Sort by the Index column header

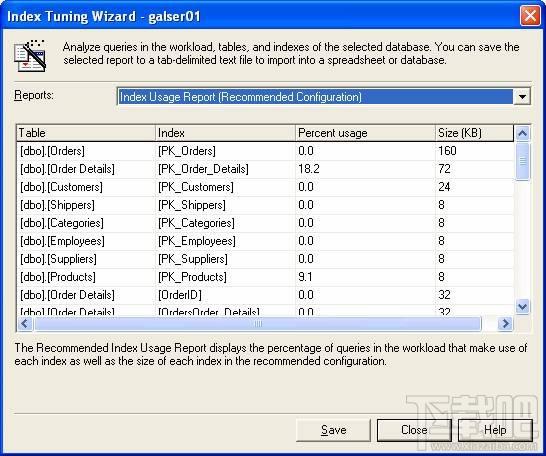tap(225, 133)
